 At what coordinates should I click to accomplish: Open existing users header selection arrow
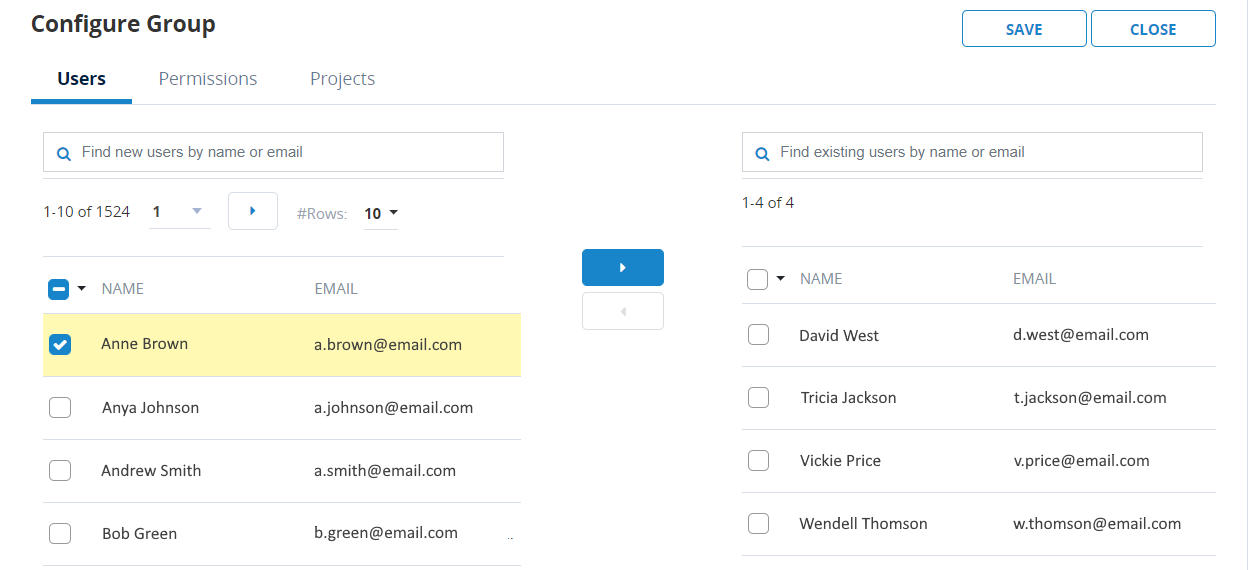tap(781, 279)
